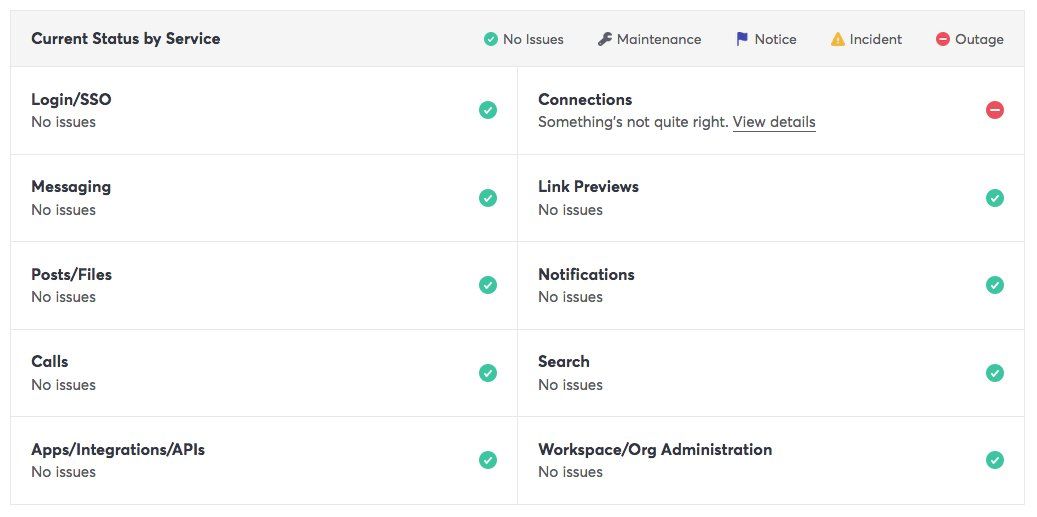The height and width of the screenshot is (517, 1037).
Task: Open the View details link
Action: tap(774, 122)
